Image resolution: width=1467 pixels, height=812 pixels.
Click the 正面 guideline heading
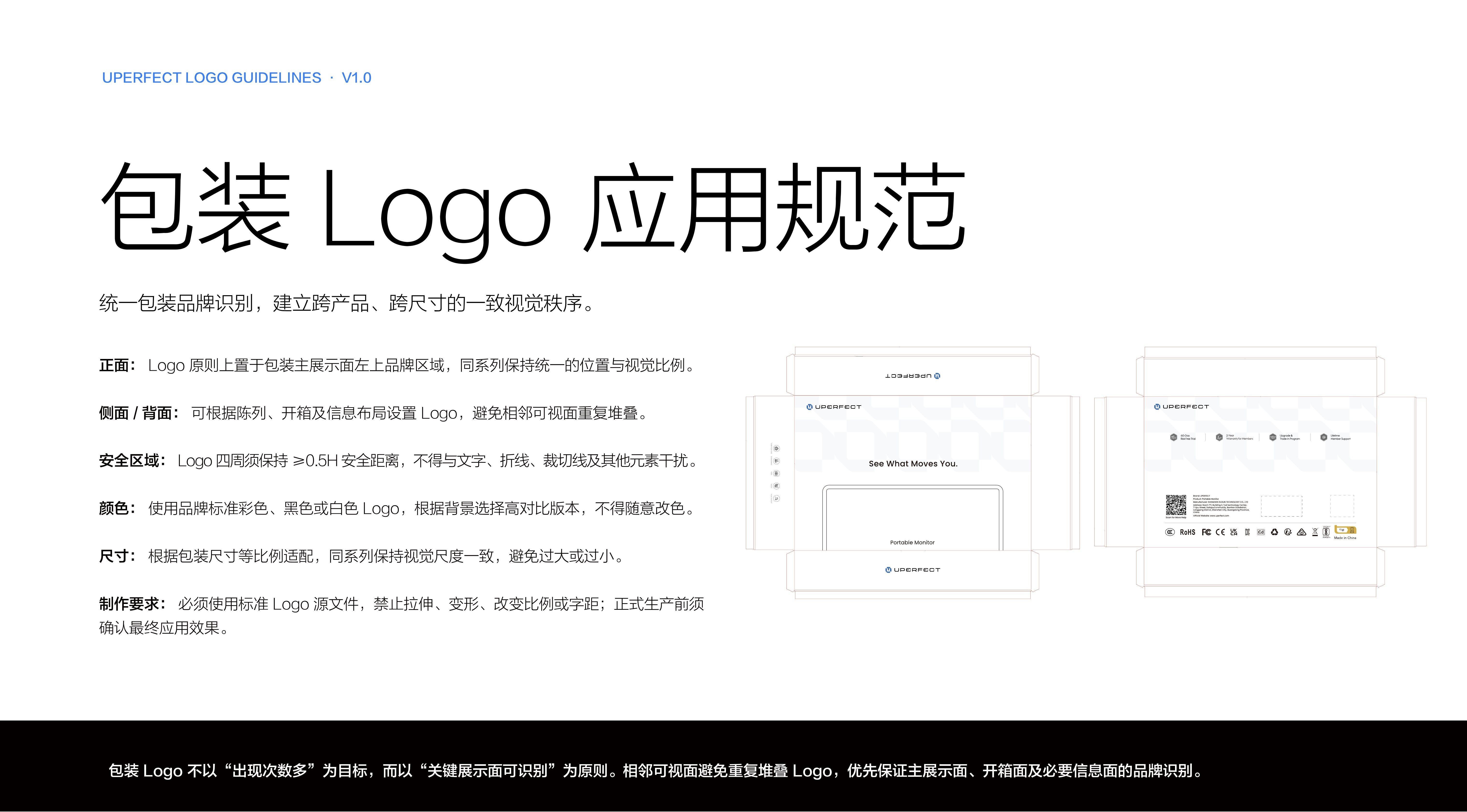pos(117,365)
